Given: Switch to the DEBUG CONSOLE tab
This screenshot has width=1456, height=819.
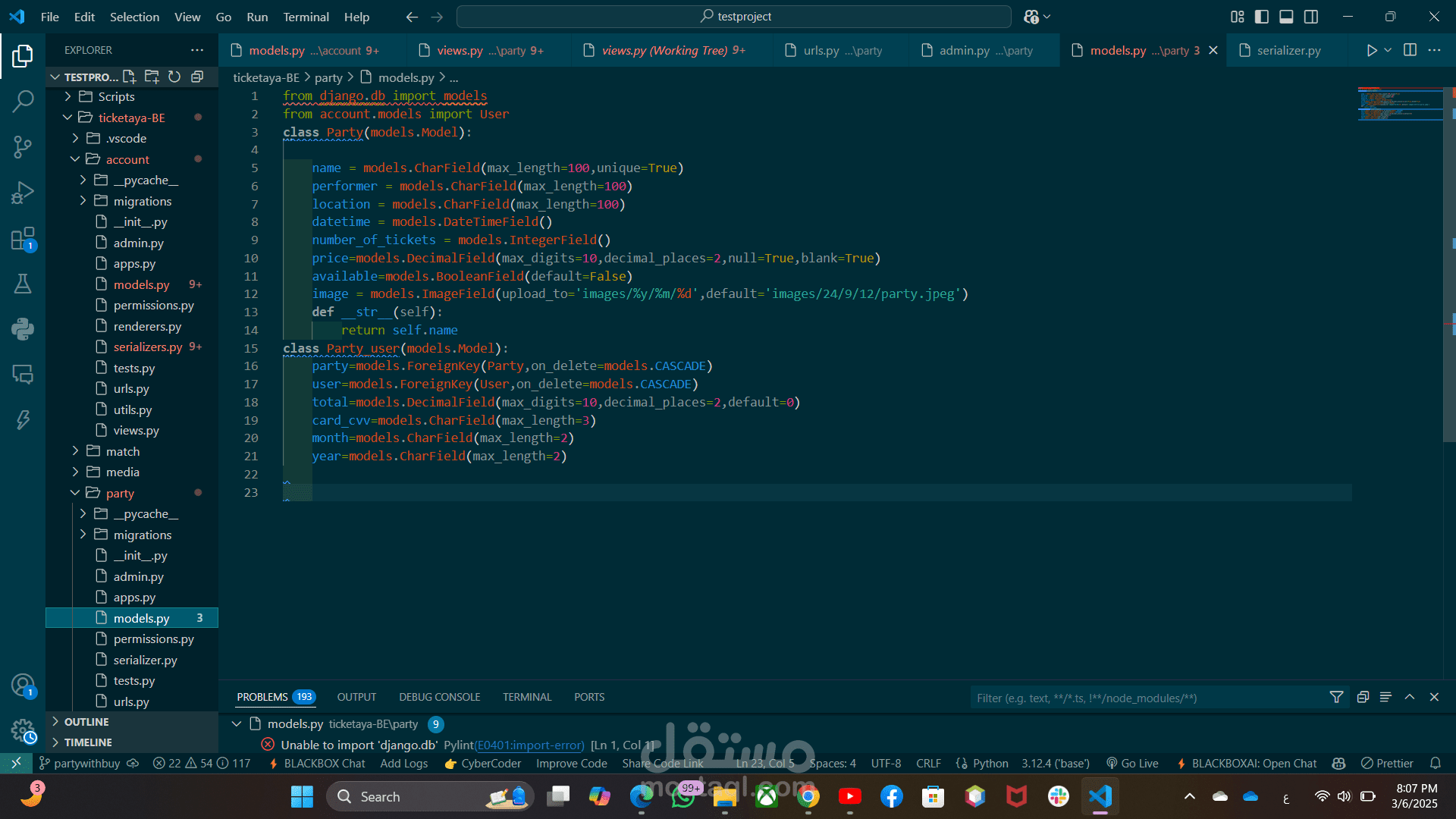Looking at the screenshot, I should [439, 697].
